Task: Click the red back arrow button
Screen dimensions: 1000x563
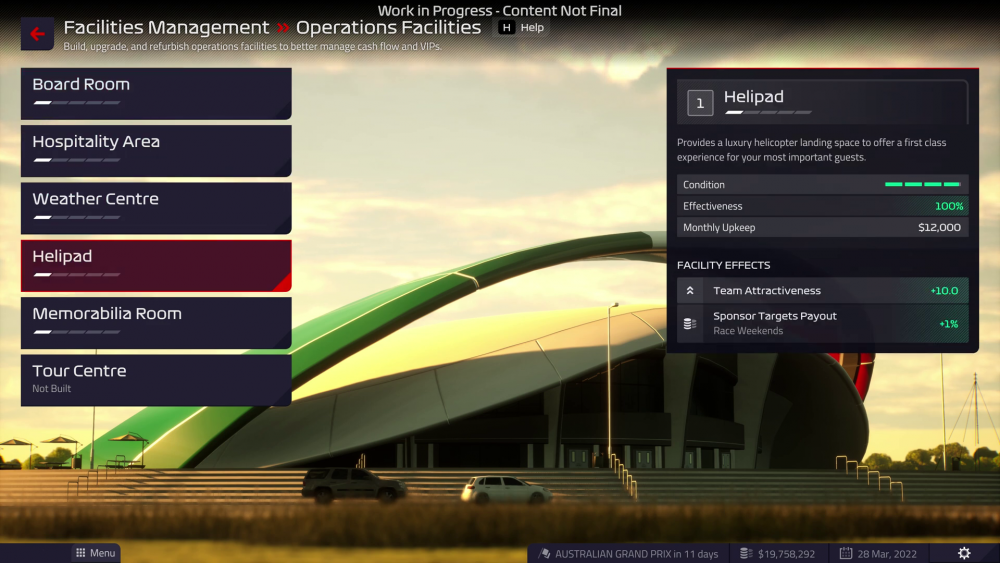Action: pyautogui.click(x=37, y=34)
